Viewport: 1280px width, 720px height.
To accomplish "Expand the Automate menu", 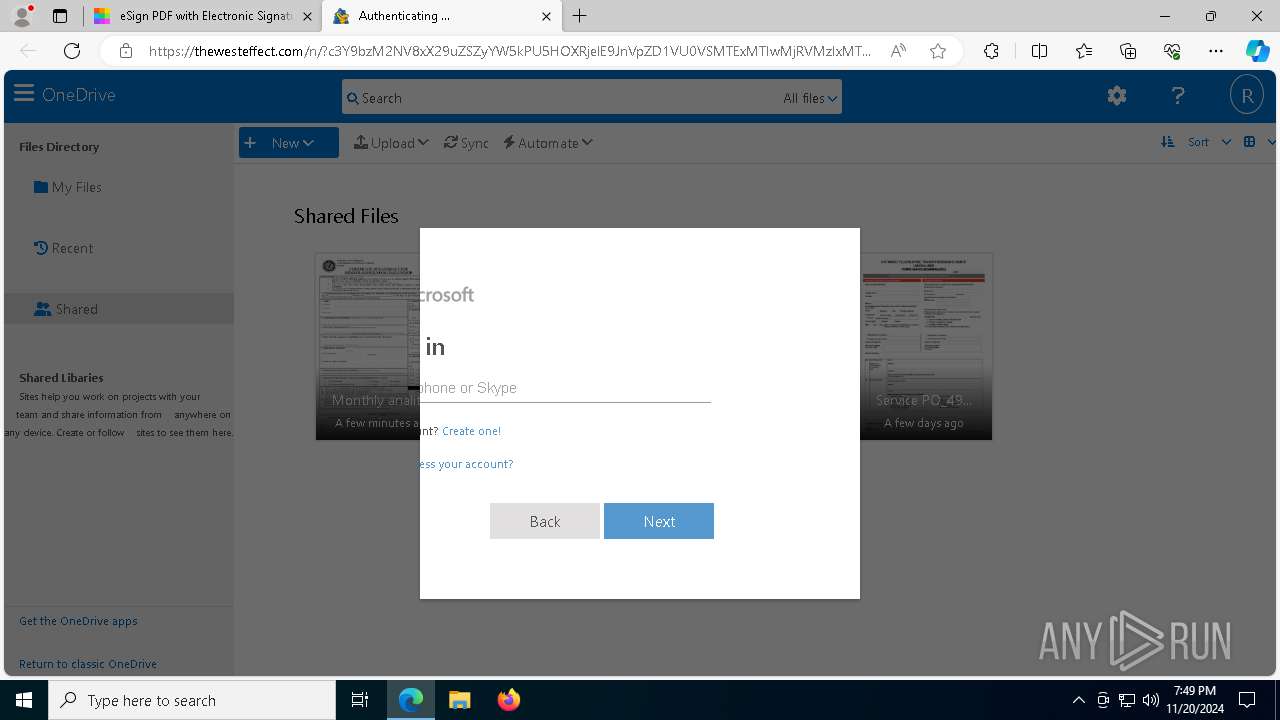I will (x=548, y=143).
